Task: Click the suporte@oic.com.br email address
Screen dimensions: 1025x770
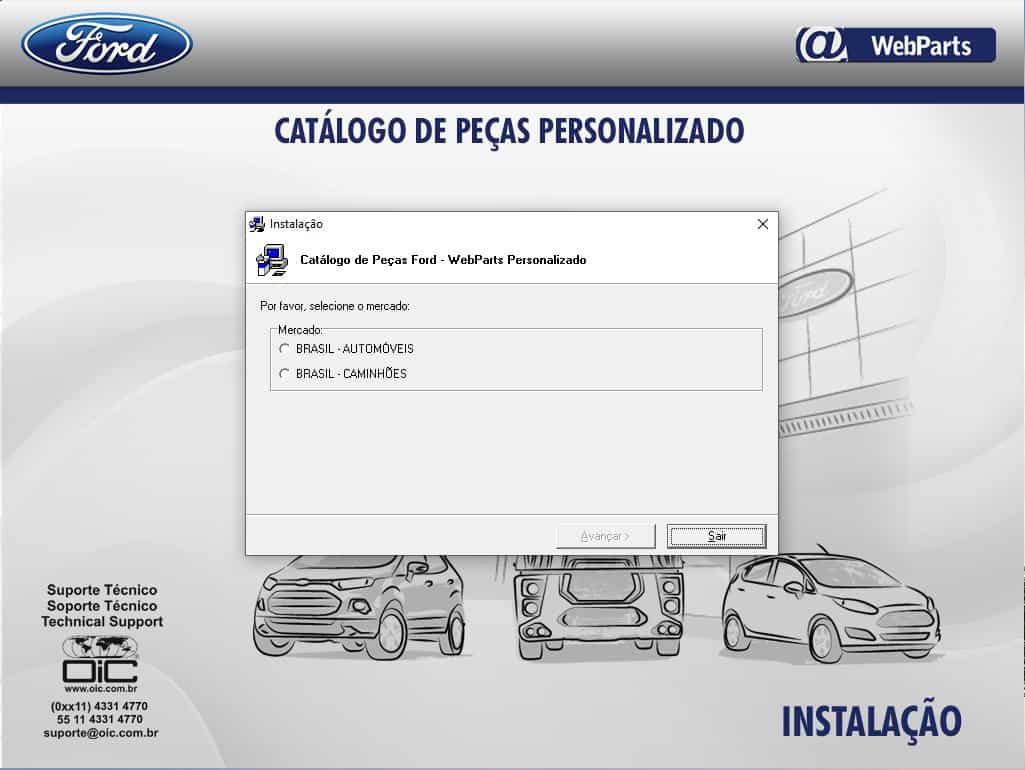Action: pos(102,733)
